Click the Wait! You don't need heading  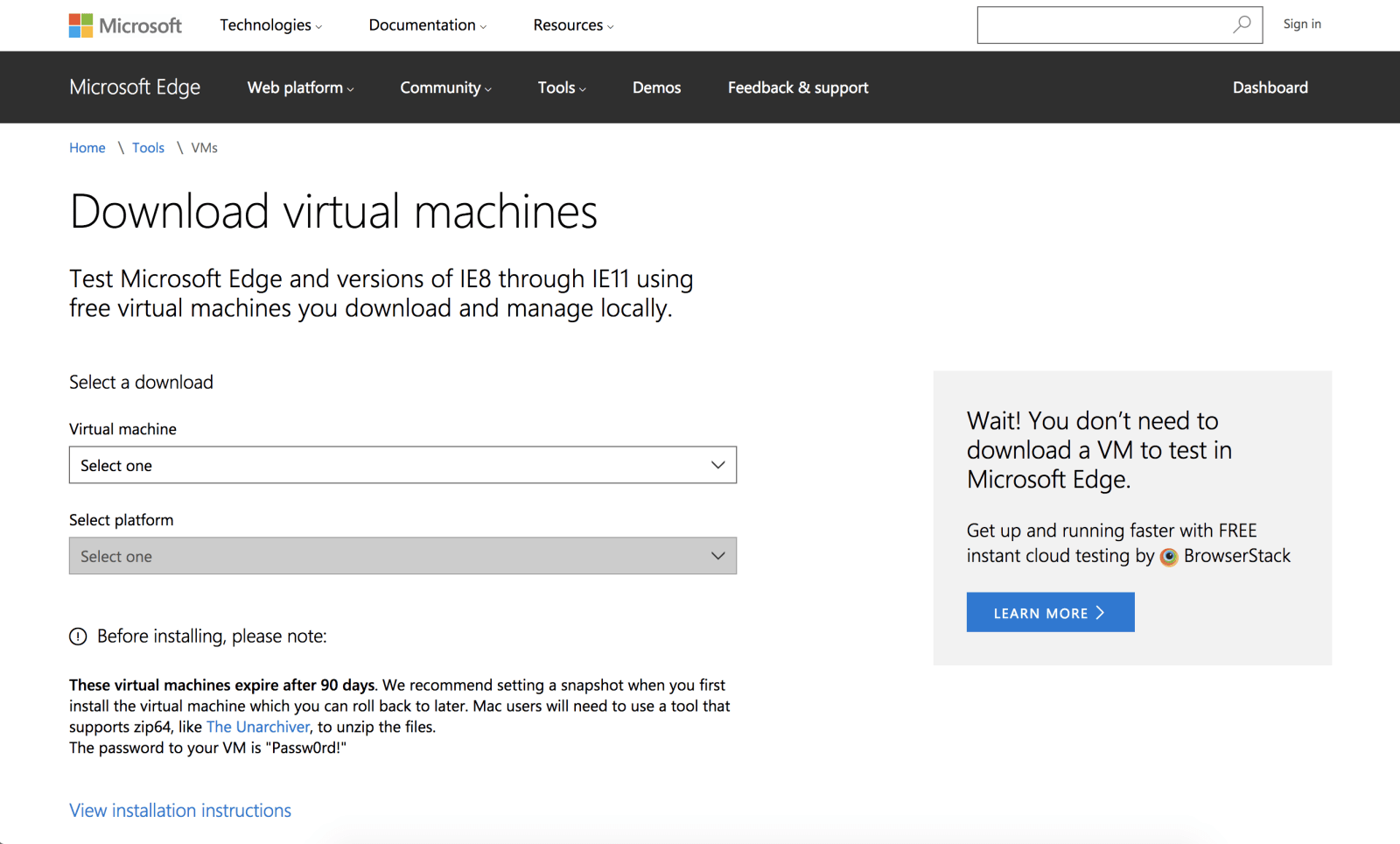[x=1099, y=450]
